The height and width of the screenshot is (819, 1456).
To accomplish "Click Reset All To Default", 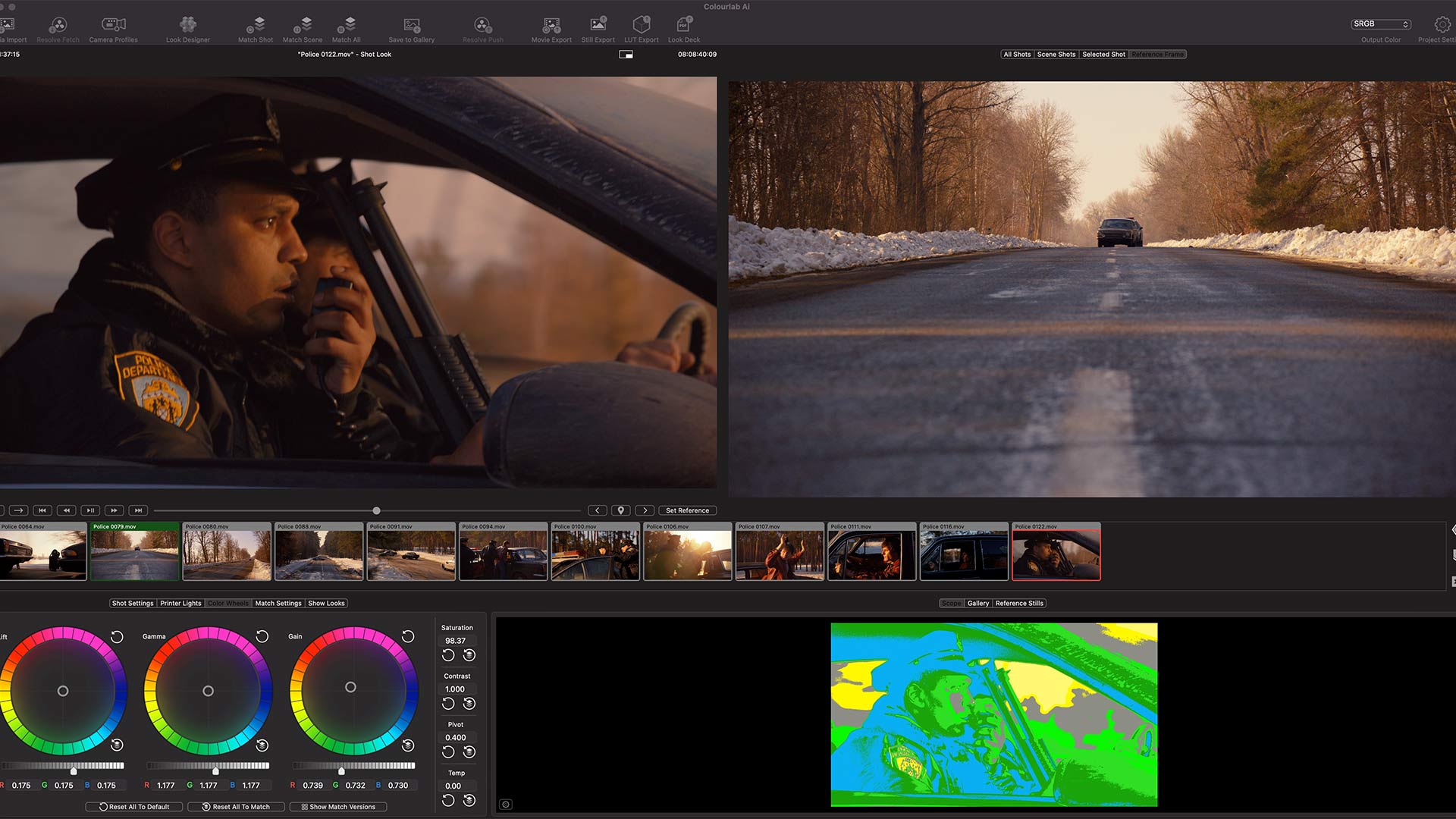I will [x=134, y=807].
